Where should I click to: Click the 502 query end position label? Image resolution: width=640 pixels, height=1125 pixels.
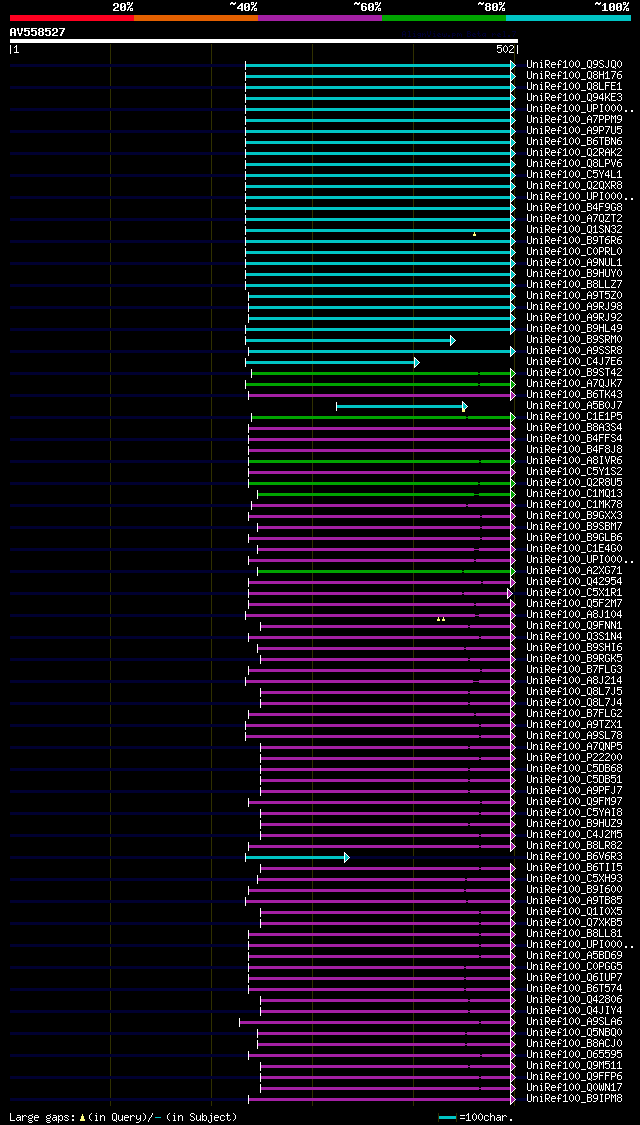point(505,50)
